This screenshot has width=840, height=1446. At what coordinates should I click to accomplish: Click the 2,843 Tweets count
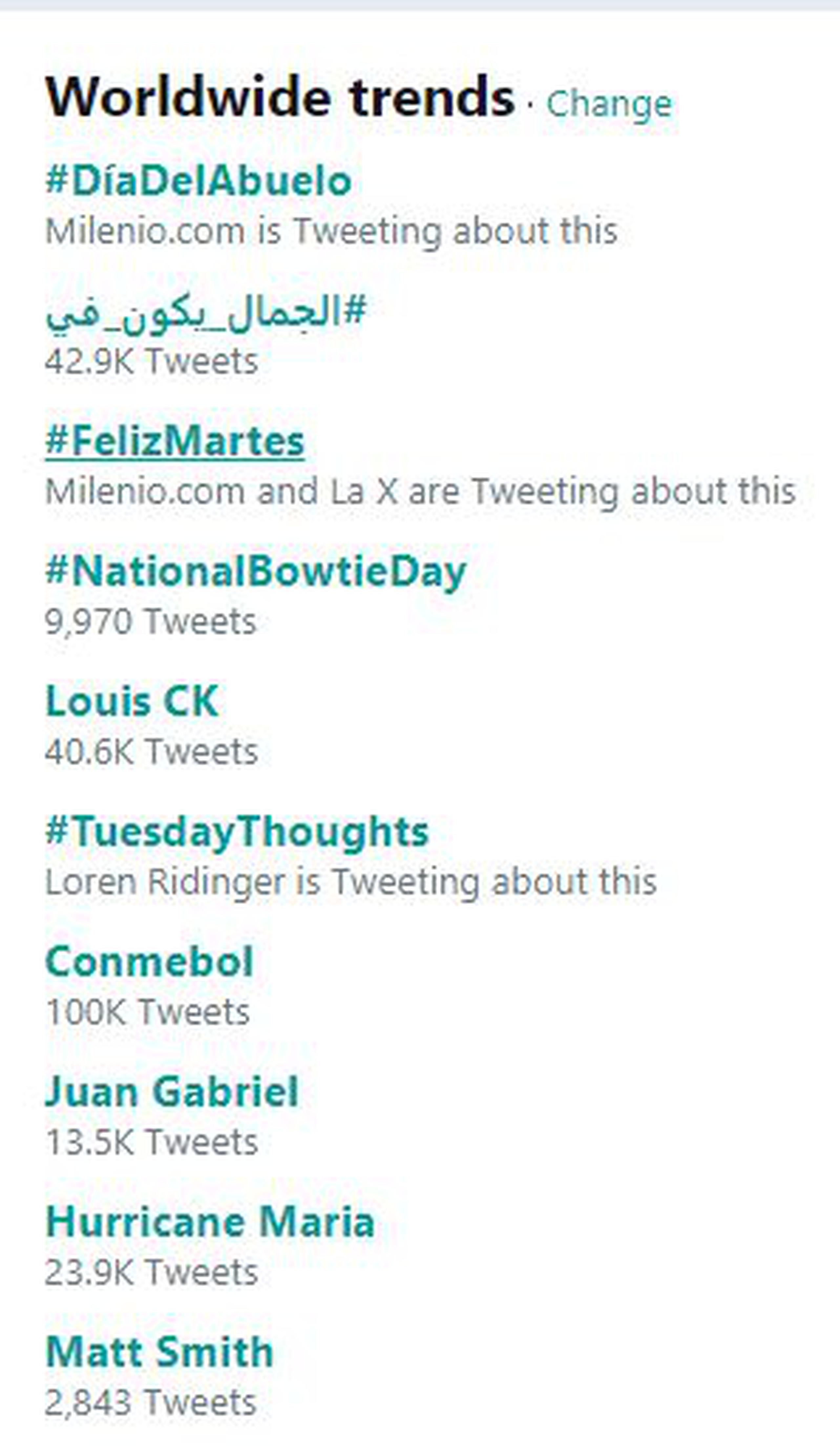pyautogui.click(x=151, y=1402)
